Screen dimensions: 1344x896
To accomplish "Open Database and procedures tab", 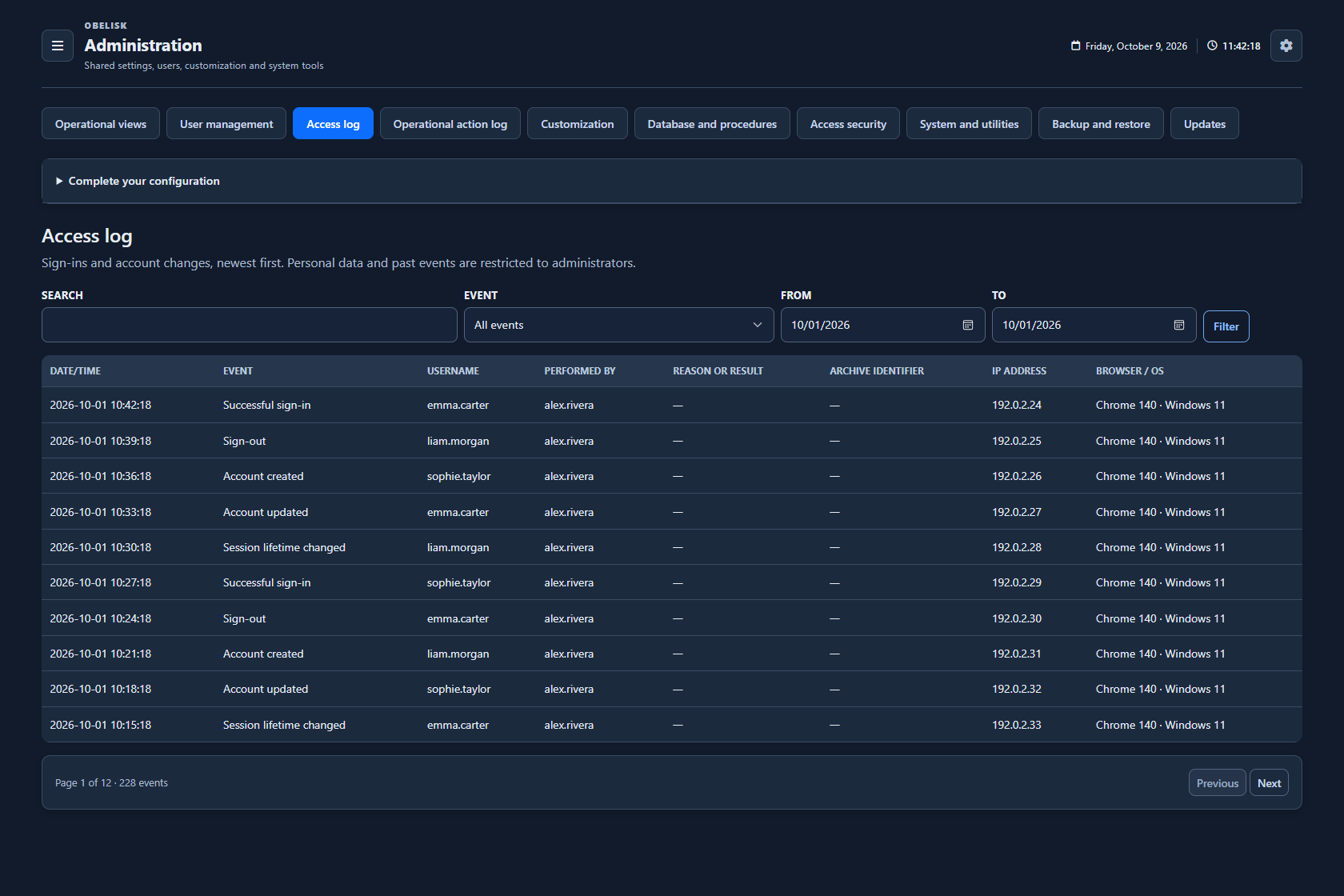I will pos(712,123).
